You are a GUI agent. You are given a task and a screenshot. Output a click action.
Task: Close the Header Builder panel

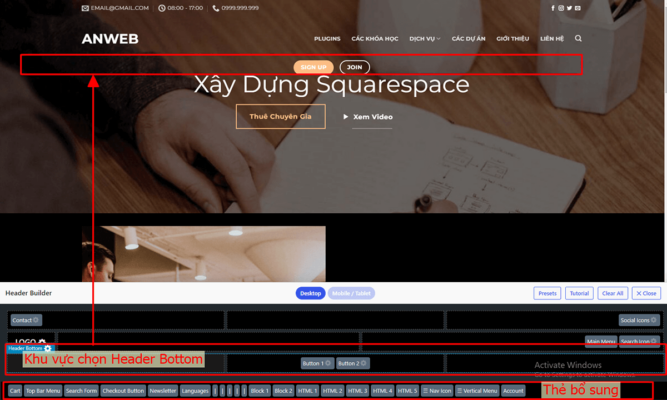click(x=646, y=293)
